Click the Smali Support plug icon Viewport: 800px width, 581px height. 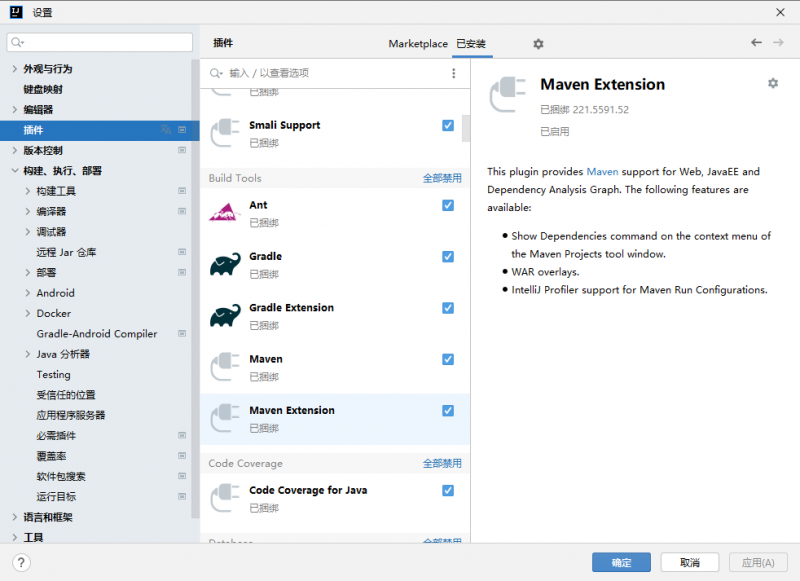(225, 133)
